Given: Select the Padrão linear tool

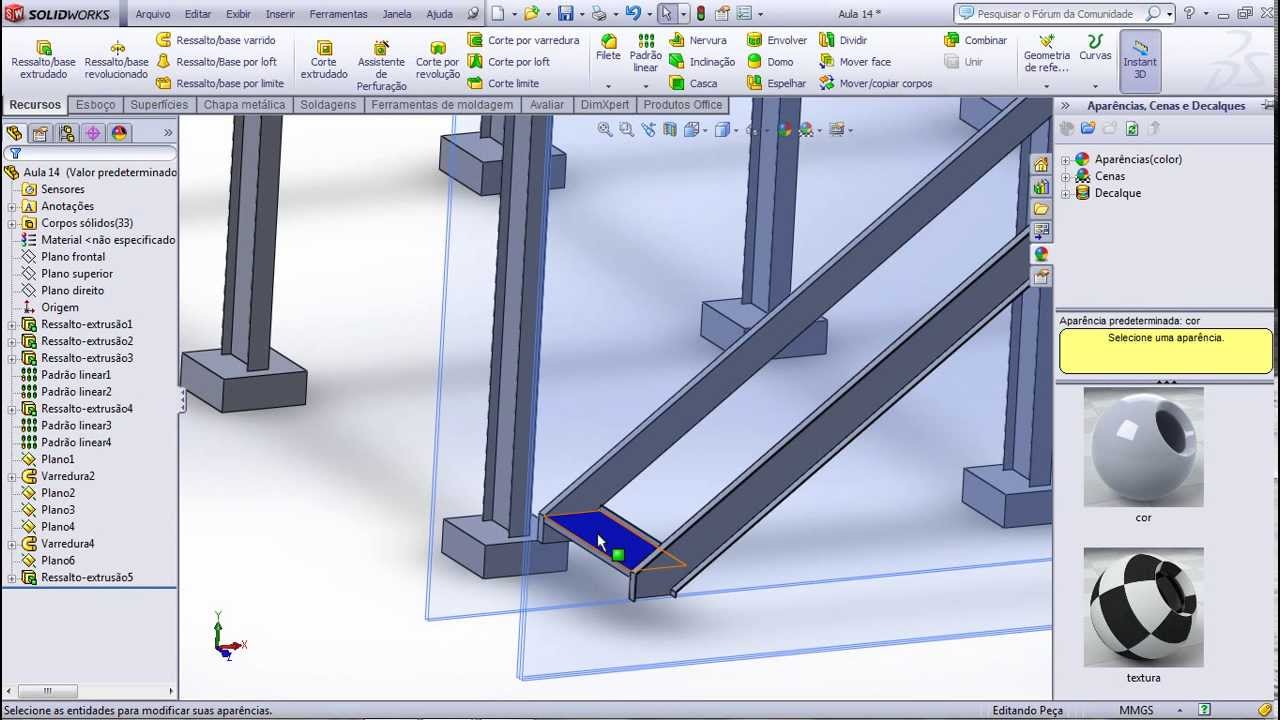Looking at the screenshot, I should (x=646, y=53).
